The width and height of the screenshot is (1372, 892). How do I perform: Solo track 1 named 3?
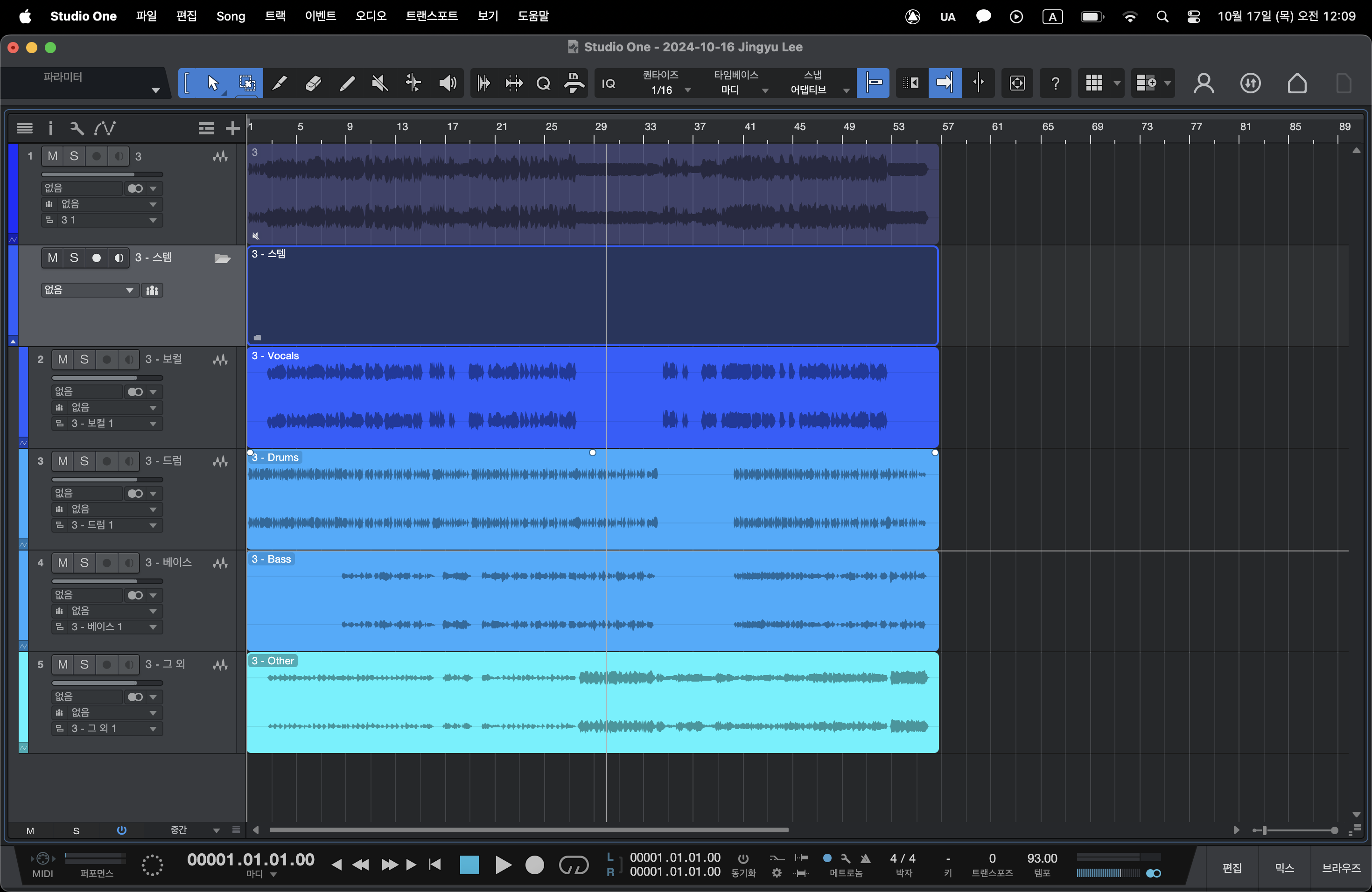point(74,156)
